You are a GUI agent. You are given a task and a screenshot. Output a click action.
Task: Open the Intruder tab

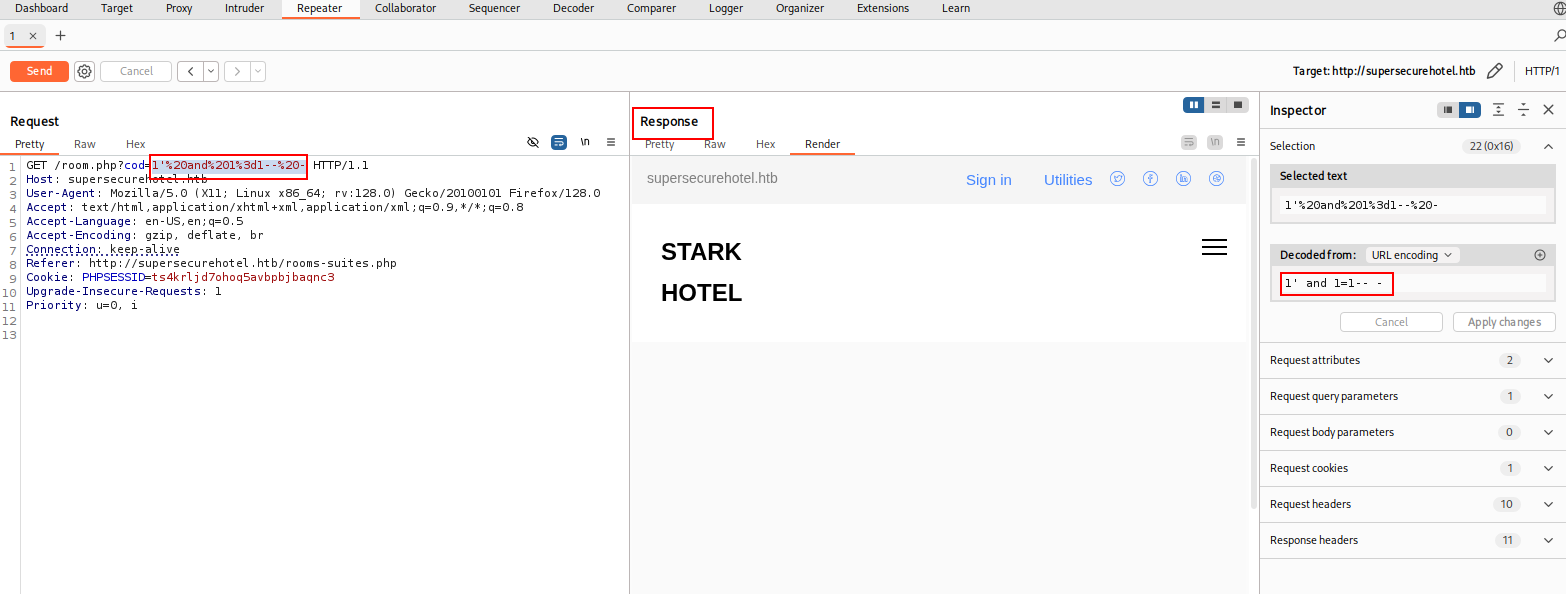click(245, 8)
